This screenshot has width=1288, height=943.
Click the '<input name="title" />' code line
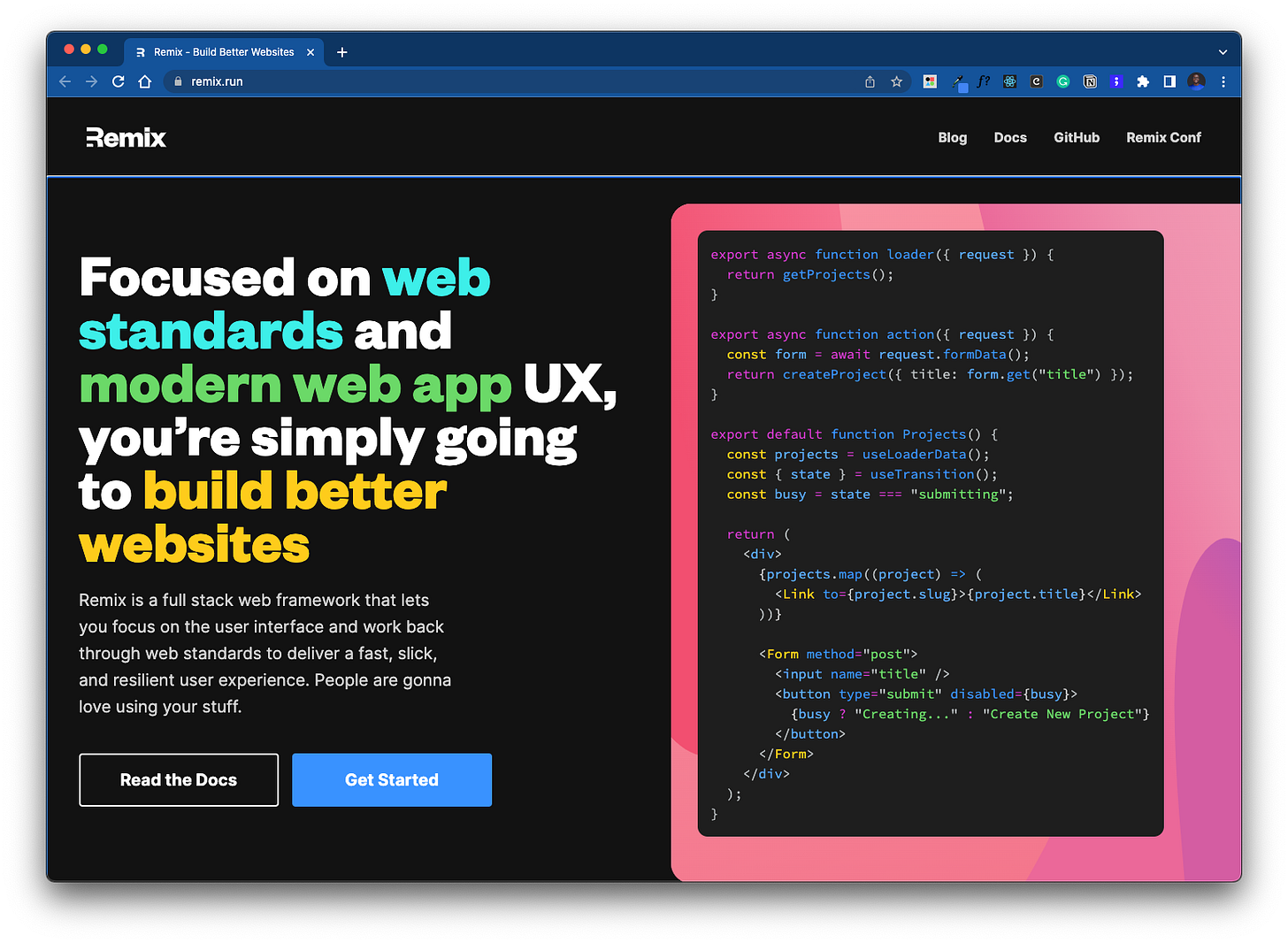pyautogui.click(x=862, y=674)
